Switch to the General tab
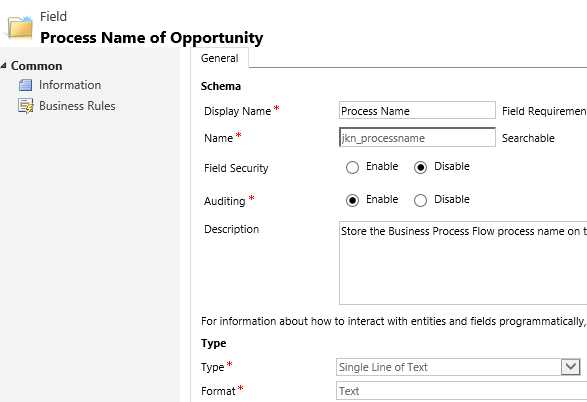Viewport: 587px width, 402px height. pos(219,58)
